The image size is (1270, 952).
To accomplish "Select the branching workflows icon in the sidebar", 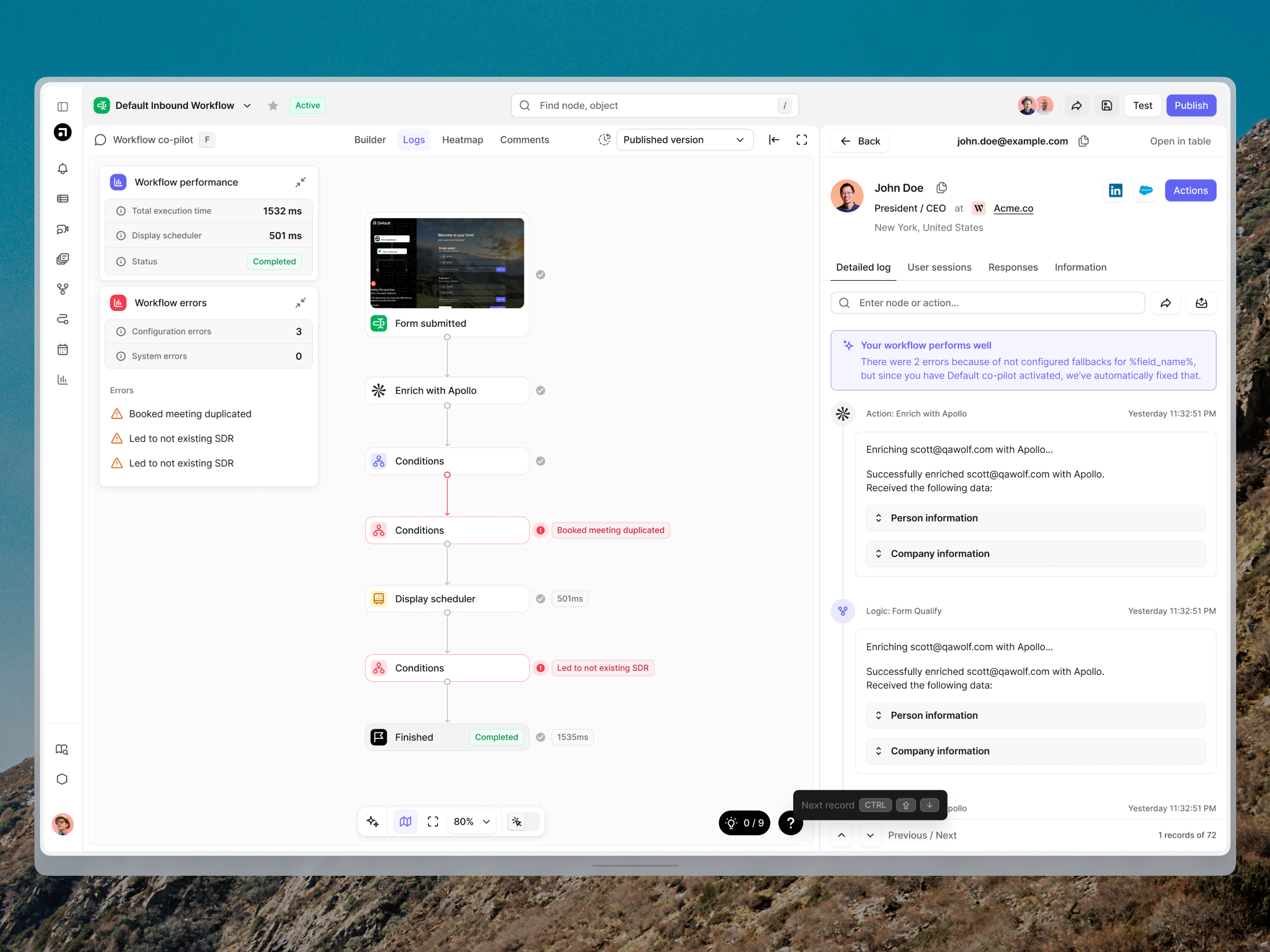I will coord(63,289).
